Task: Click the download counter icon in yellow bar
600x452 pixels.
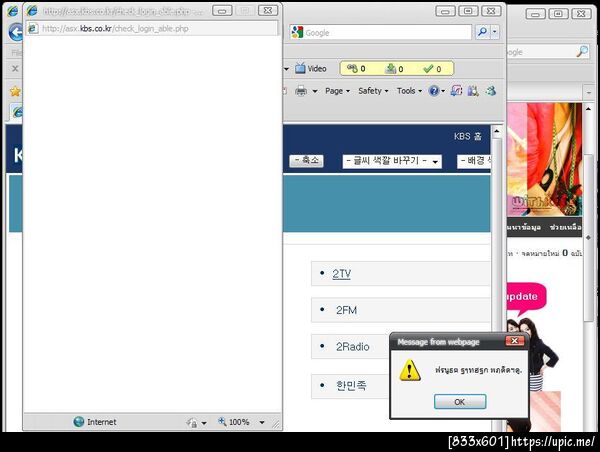Action: [391, 69]
